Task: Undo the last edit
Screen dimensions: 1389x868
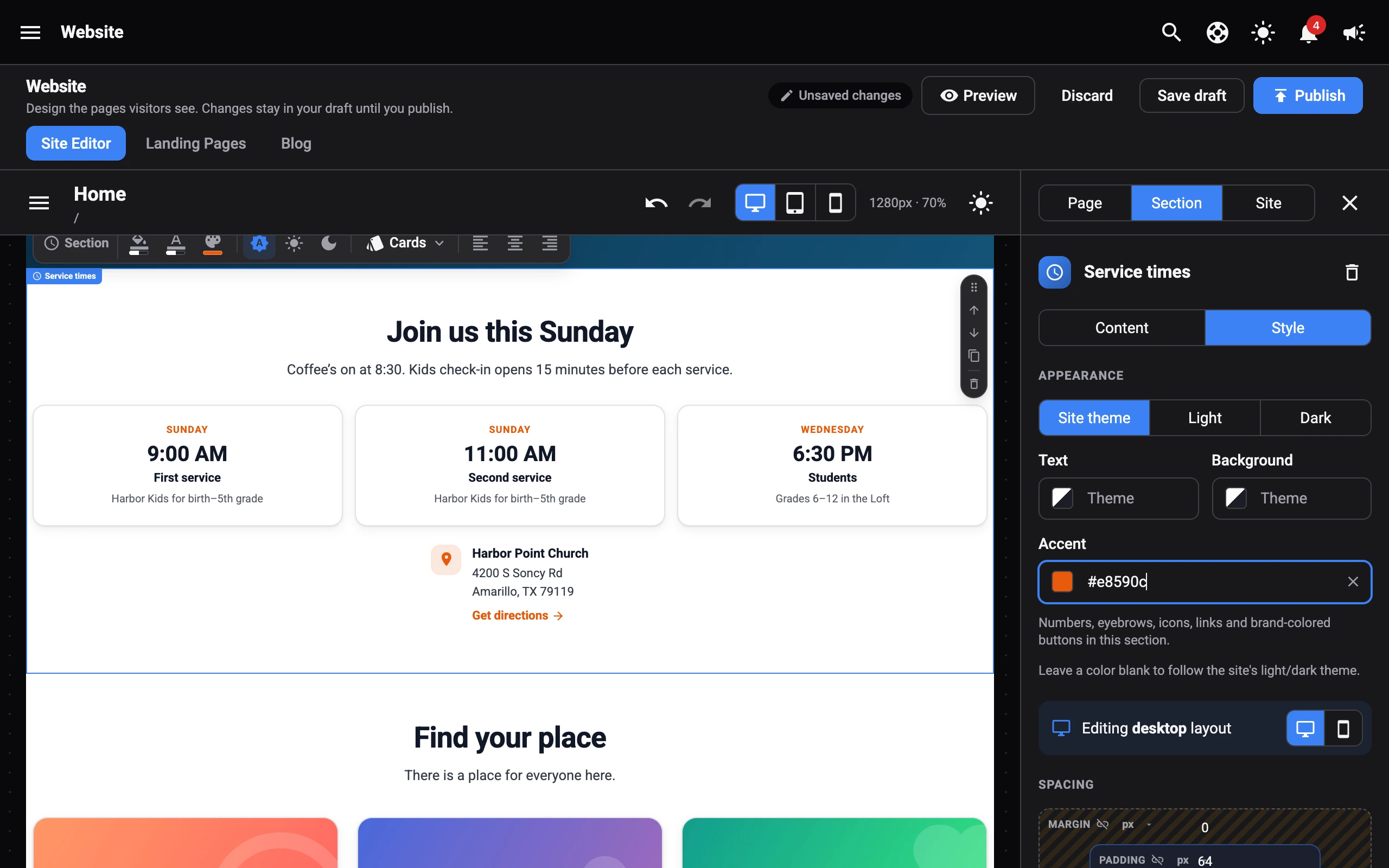Action: coord(657,203)
